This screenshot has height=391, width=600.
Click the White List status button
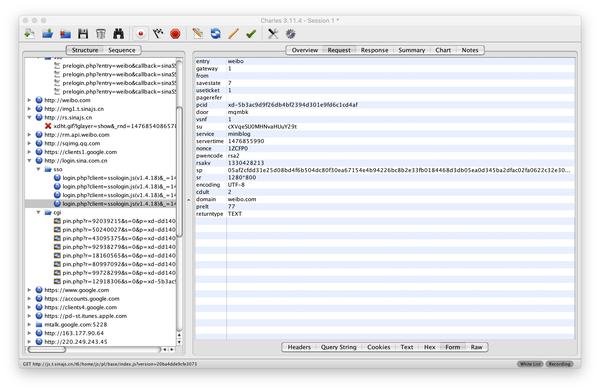[530, 363]
